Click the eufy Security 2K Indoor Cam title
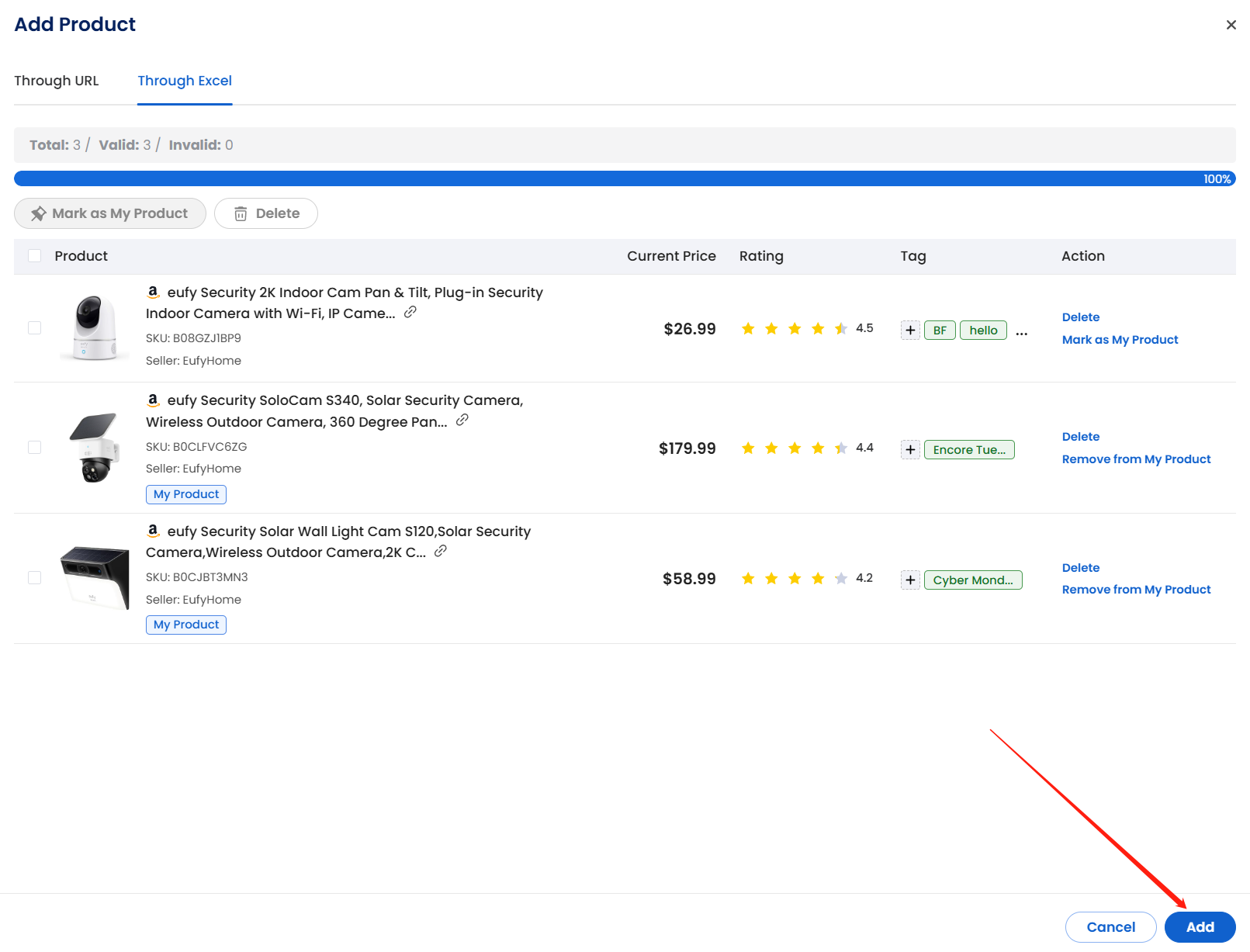 click(345, 303)
